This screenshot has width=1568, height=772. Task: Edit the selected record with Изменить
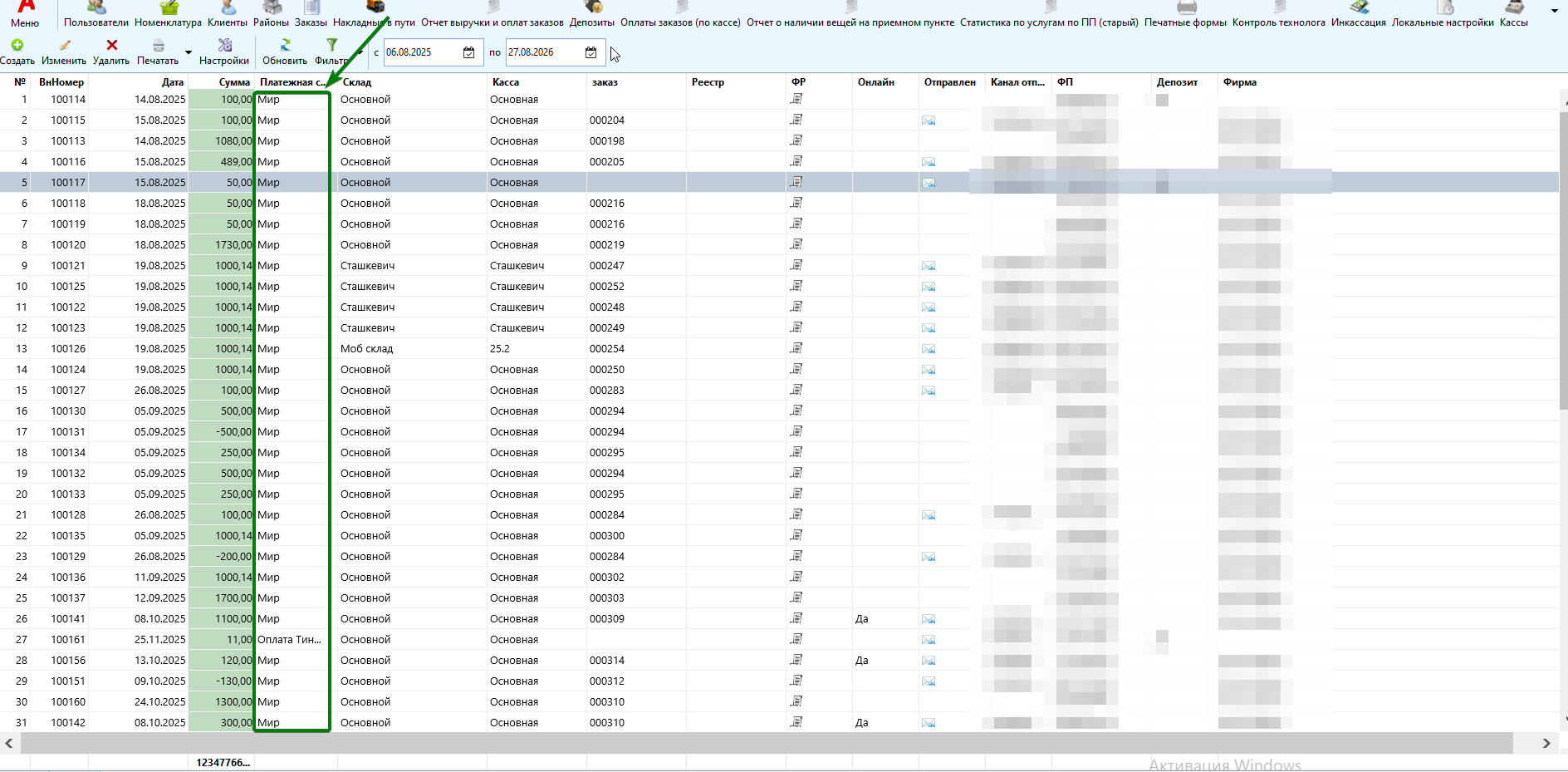pyautogui.click(x=64, y=52)
